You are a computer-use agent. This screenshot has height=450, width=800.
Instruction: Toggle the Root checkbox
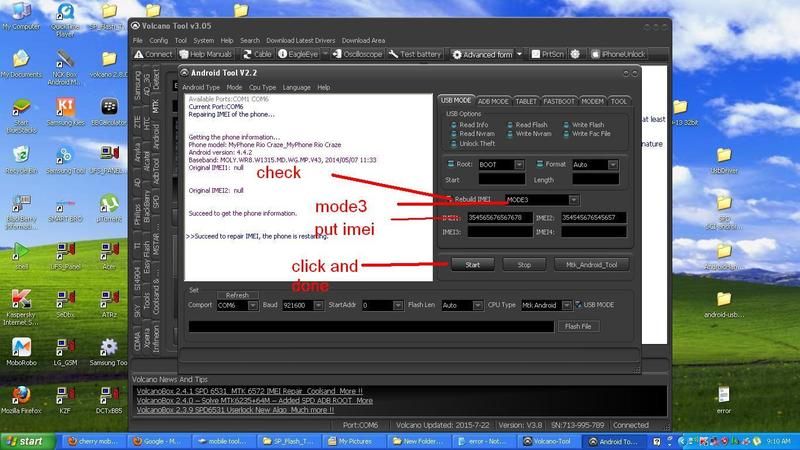coord(451,164)
